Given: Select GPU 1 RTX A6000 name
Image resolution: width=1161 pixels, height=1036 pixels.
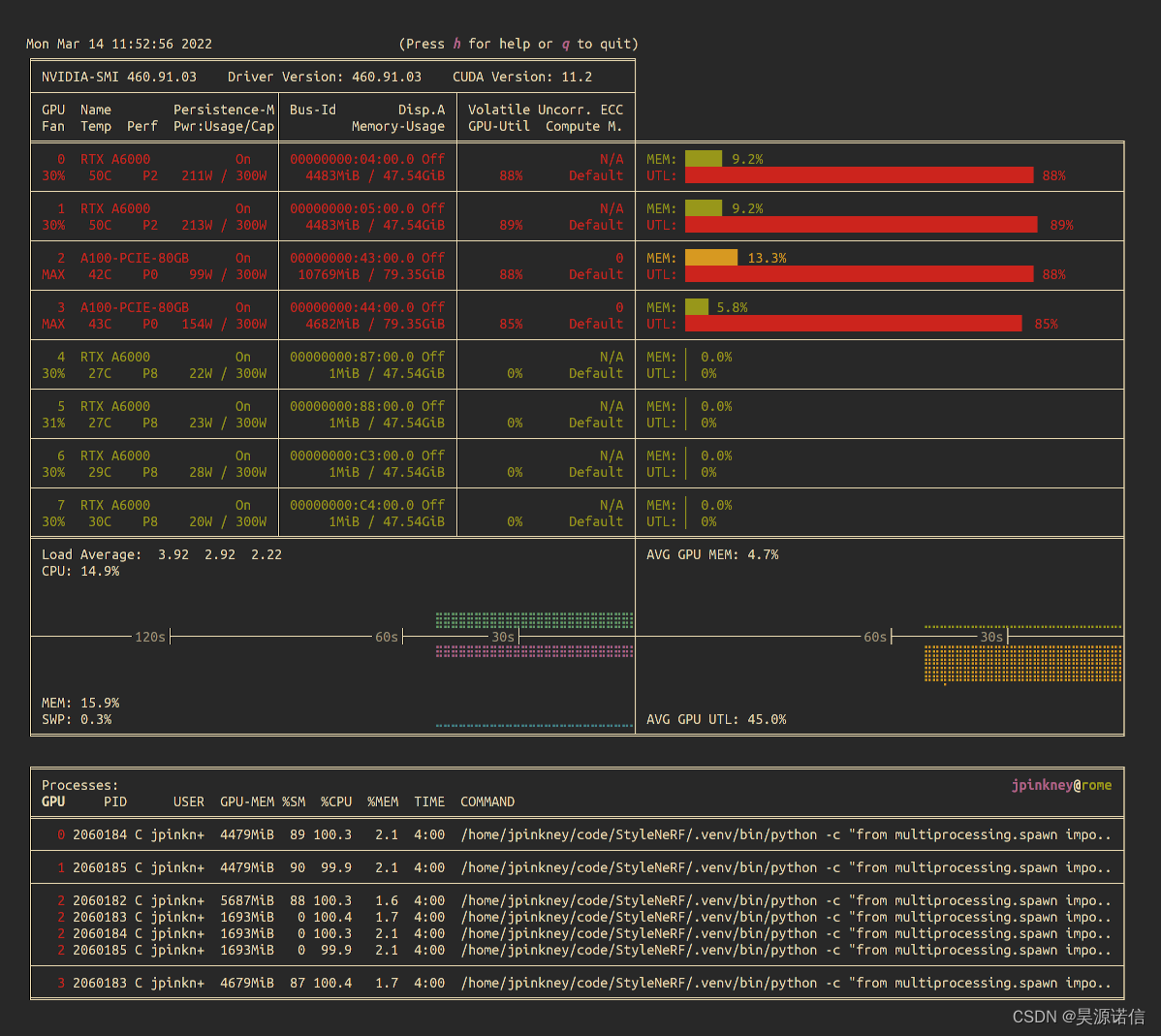Looking at the screenshot, I should [114, 208].
